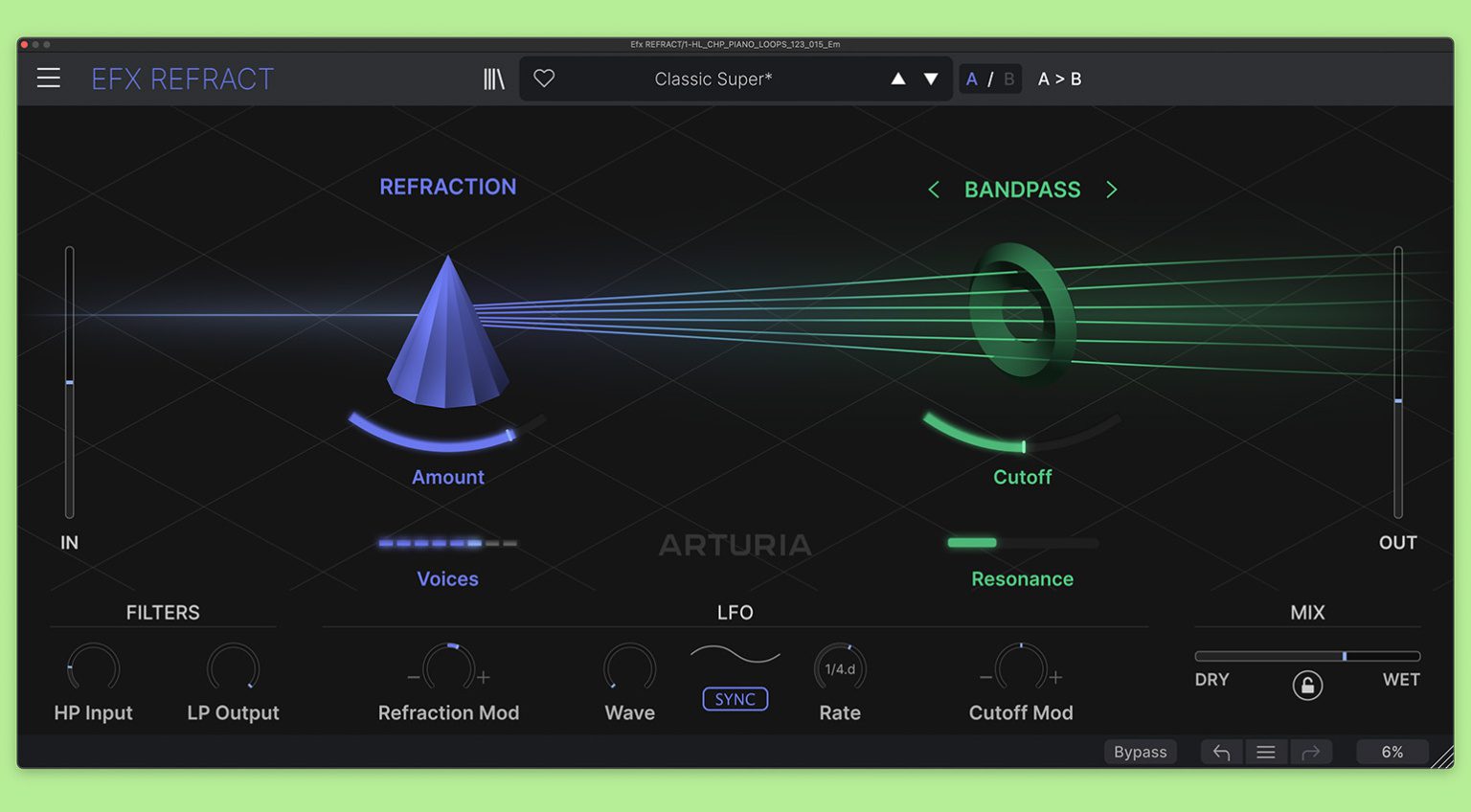Open the preset library browser icon

pyautogui.click(x=494, y=79)
